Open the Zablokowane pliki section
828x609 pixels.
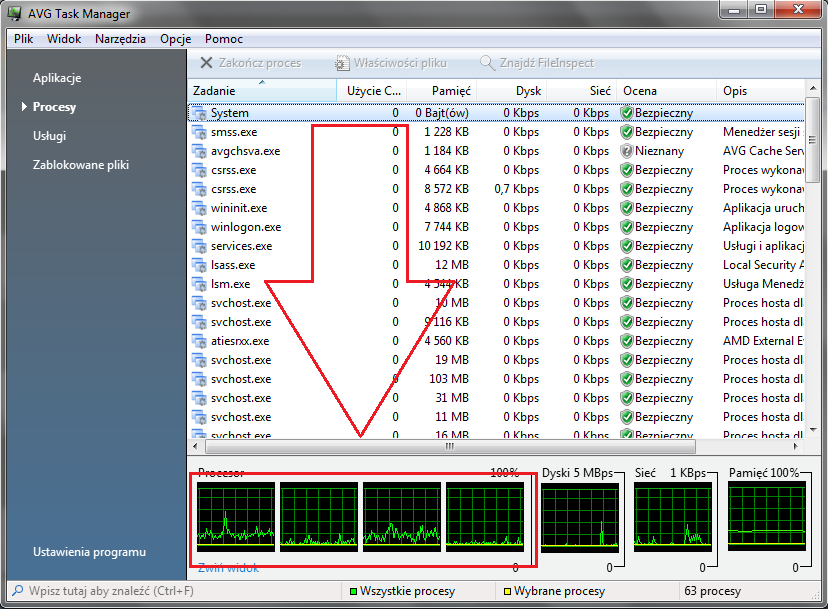click(x=81, y=165)
